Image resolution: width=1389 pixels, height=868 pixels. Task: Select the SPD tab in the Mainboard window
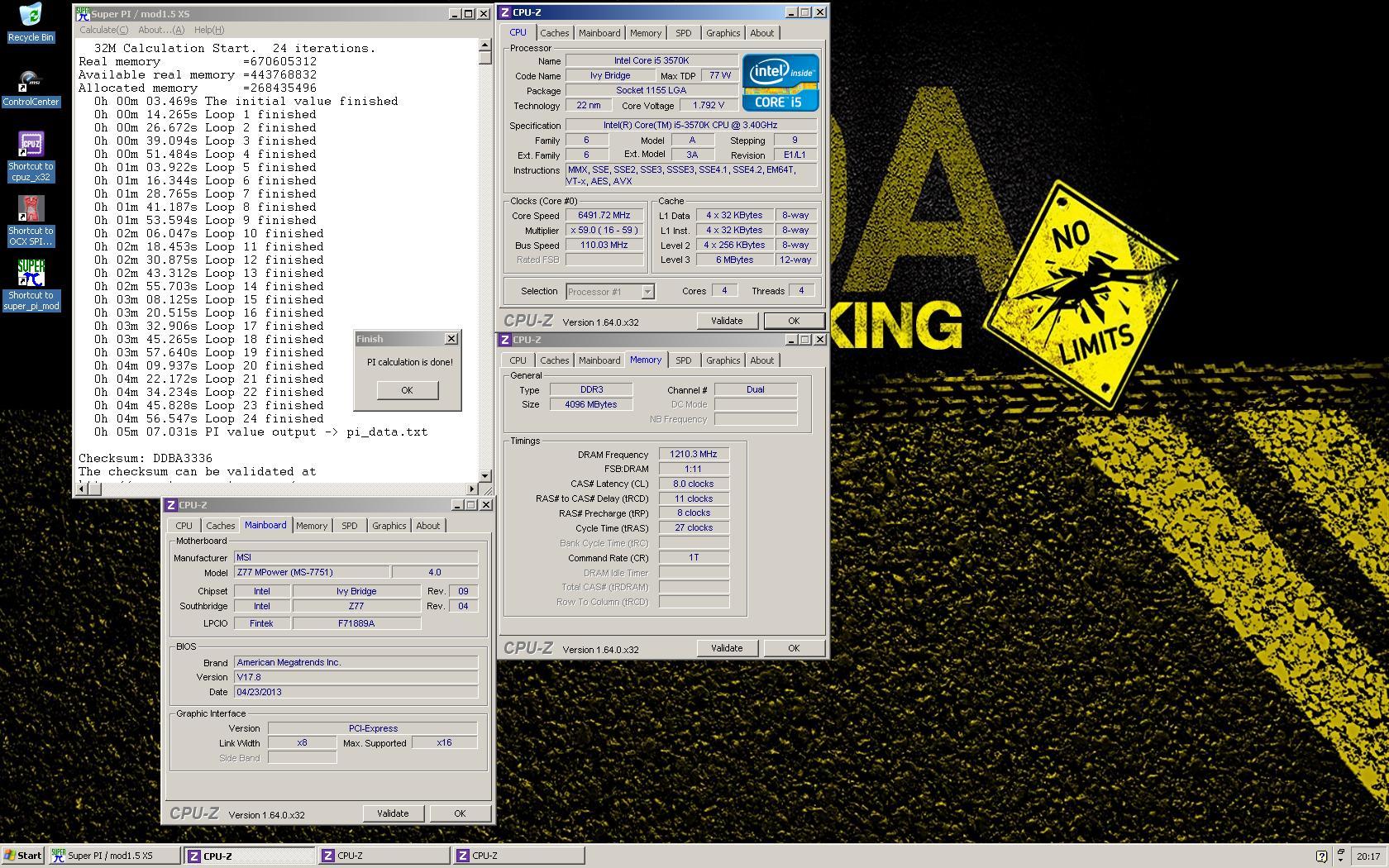pos(349,526)
